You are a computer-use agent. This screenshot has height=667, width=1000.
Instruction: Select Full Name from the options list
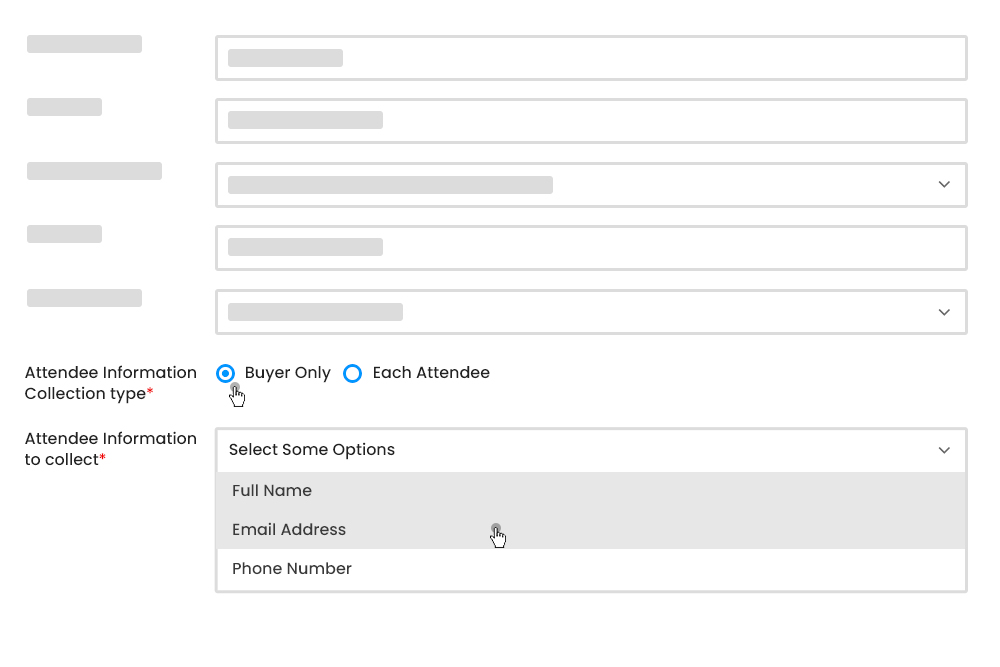click(x=272, y=490)
